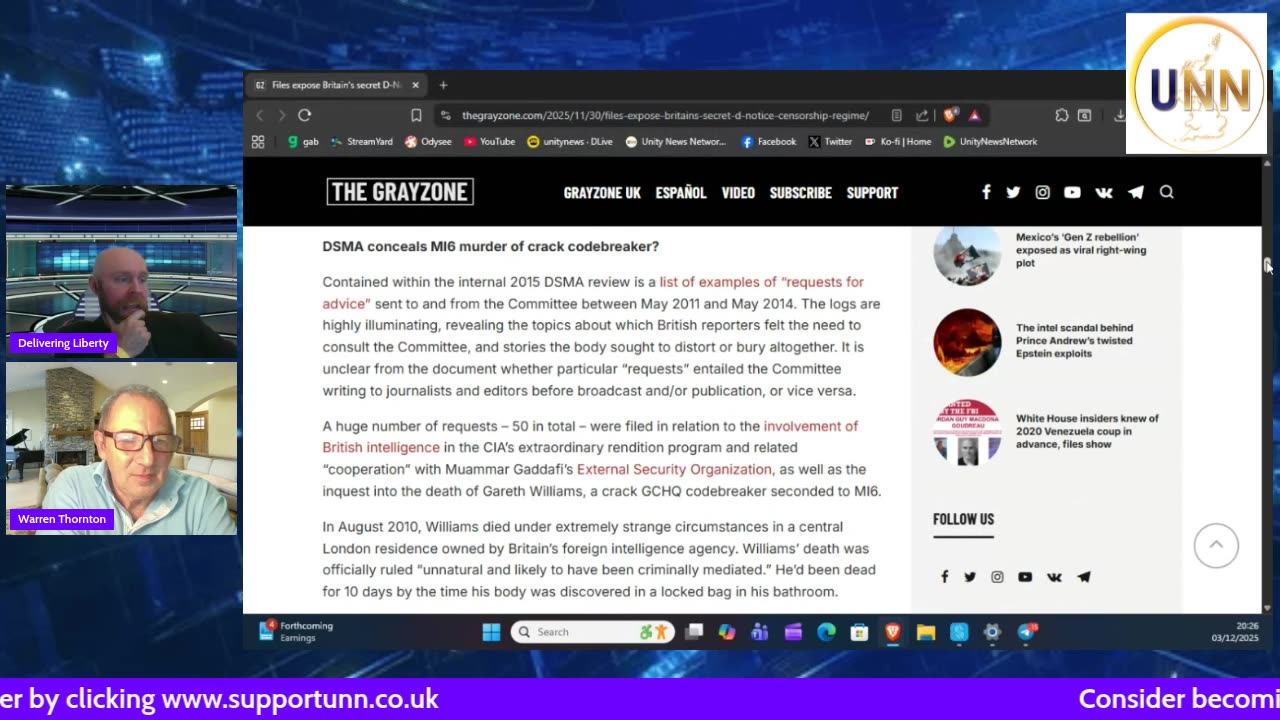Open the Odysee bookmark
1280x720 pixels.
click(428, 142)
